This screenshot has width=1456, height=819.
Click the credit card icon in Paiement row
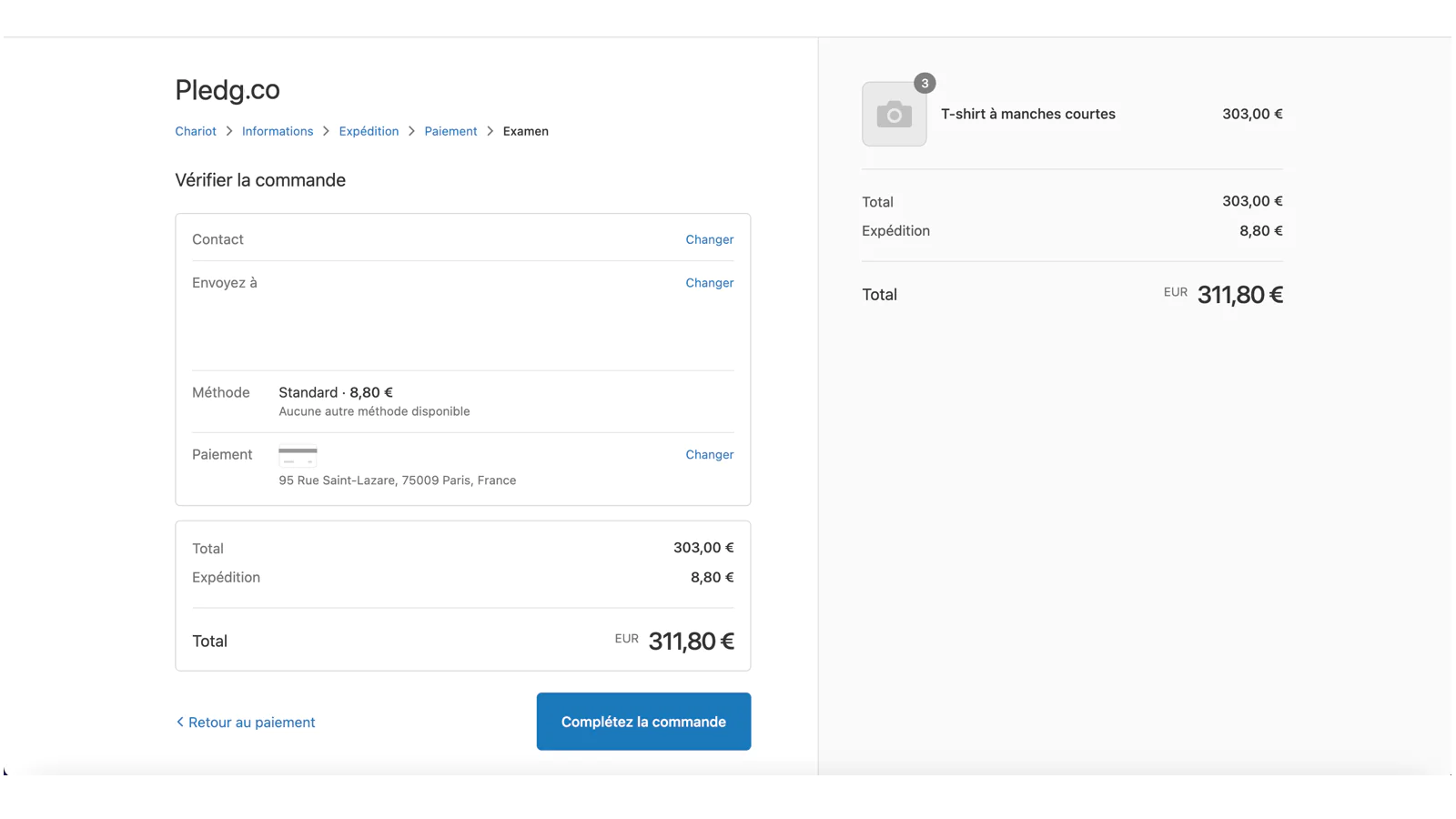[298, 455]
